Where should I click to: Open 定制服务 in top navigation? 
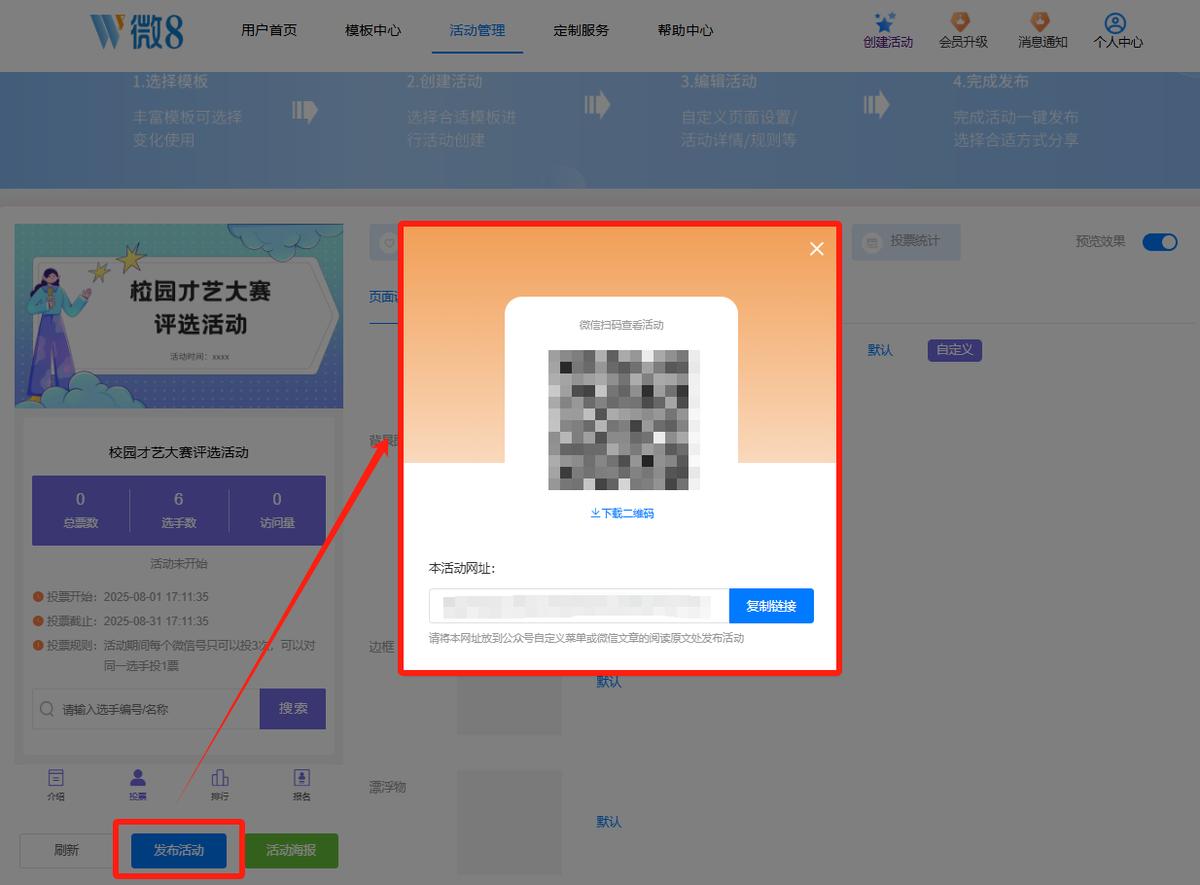(581, 30)
